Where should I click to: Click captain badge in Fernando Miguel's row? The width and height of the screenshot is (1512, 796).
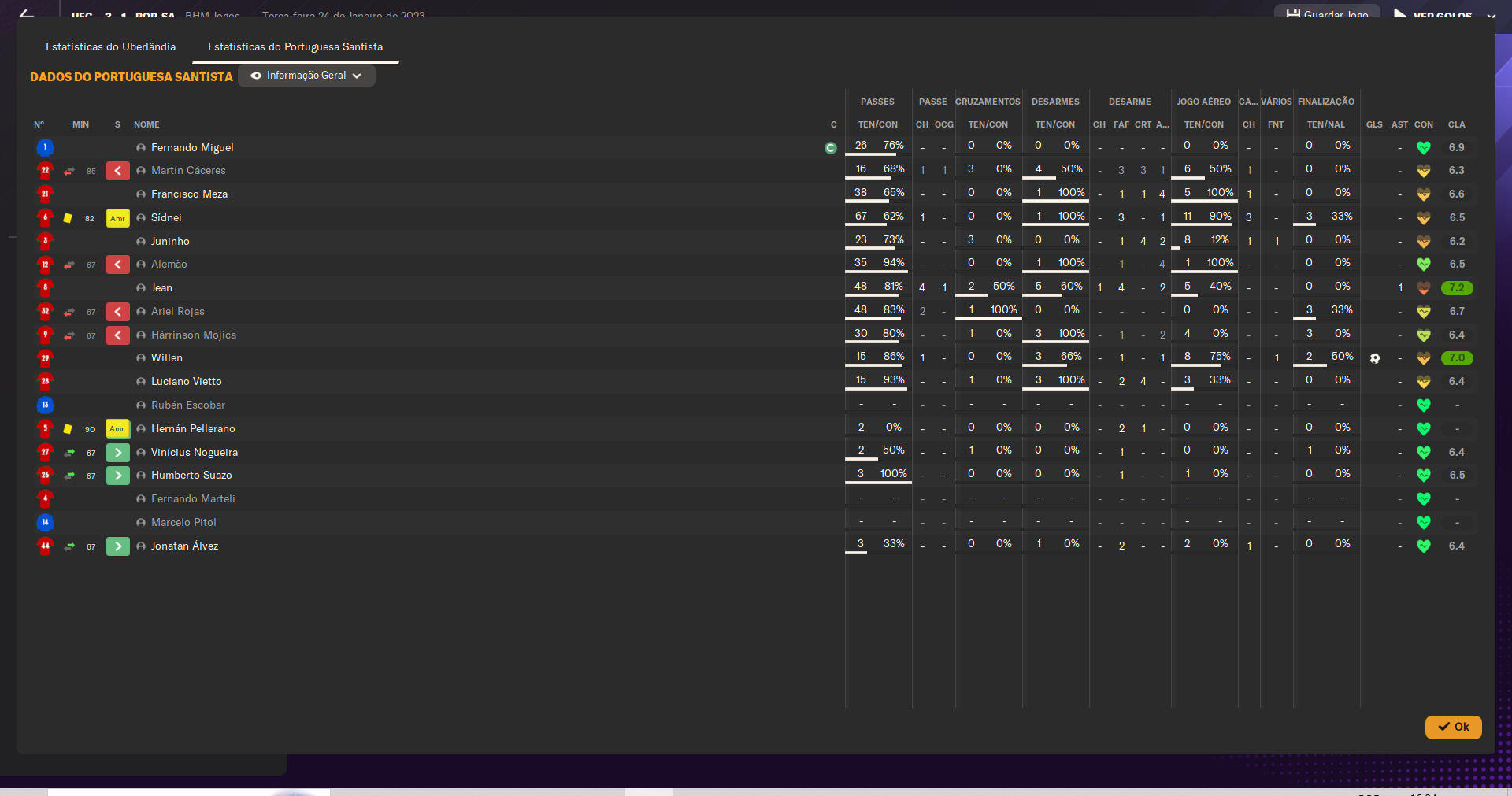[x=831, y=148]
